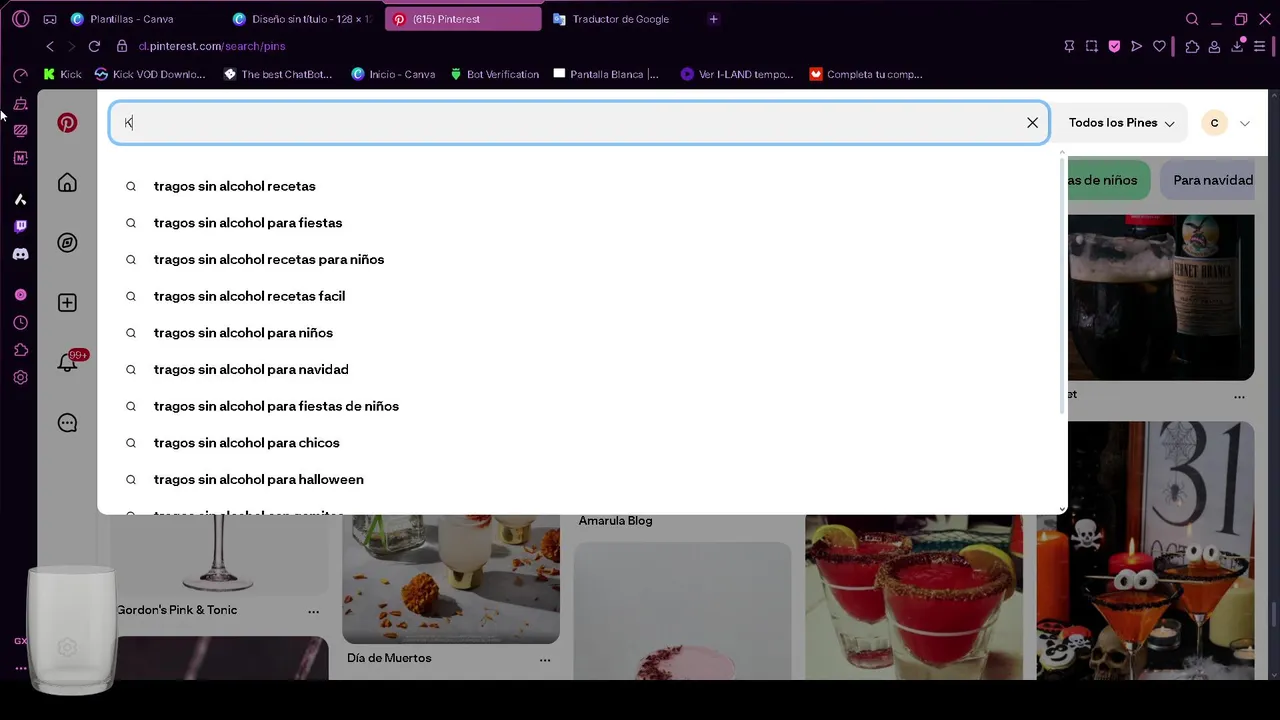Image resolution: width=1280 pixels, height=720 pixels.
Task: Switch to the Diseño sin título tab
Action: coord(302,19)
